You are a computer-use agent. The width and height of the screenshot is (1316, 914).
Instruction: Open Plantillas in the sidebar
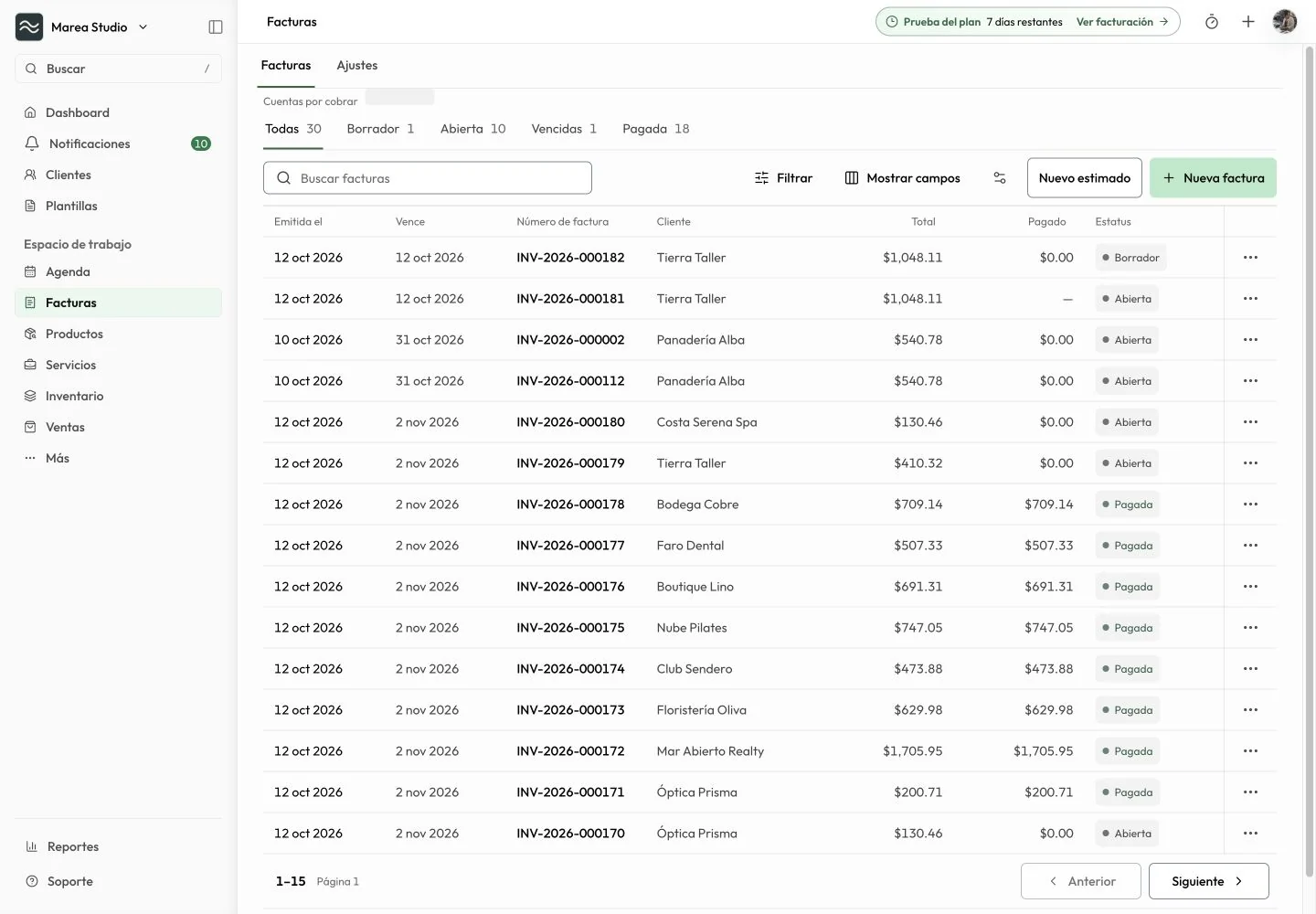click(118, 206)
